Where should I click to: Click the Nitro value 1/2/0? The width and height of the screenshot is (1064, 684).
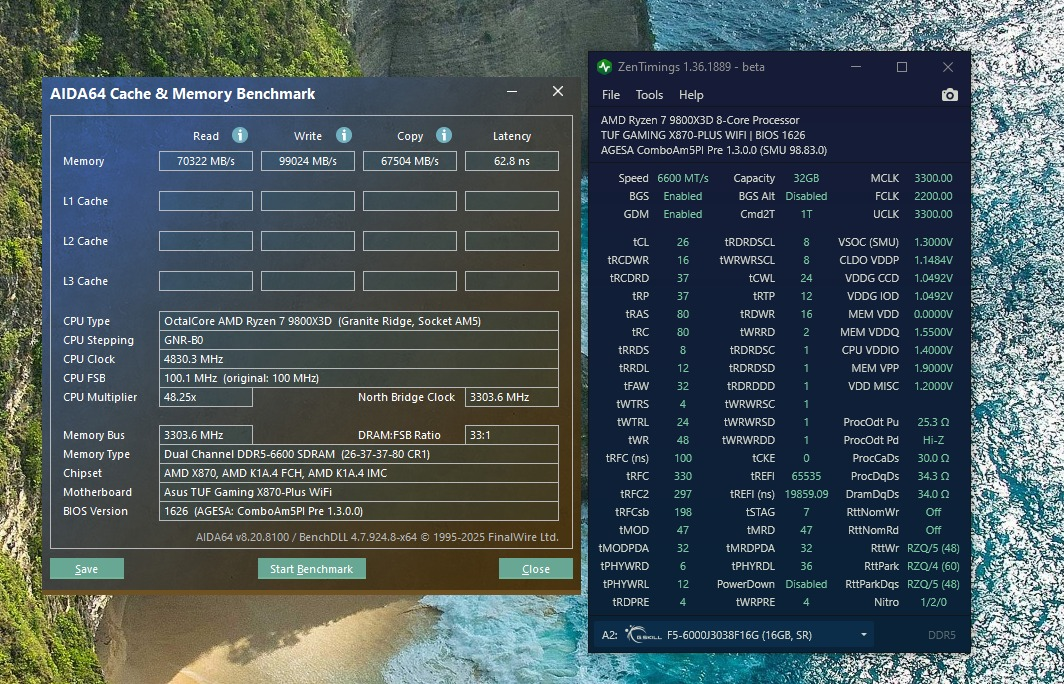pos(933,602)
